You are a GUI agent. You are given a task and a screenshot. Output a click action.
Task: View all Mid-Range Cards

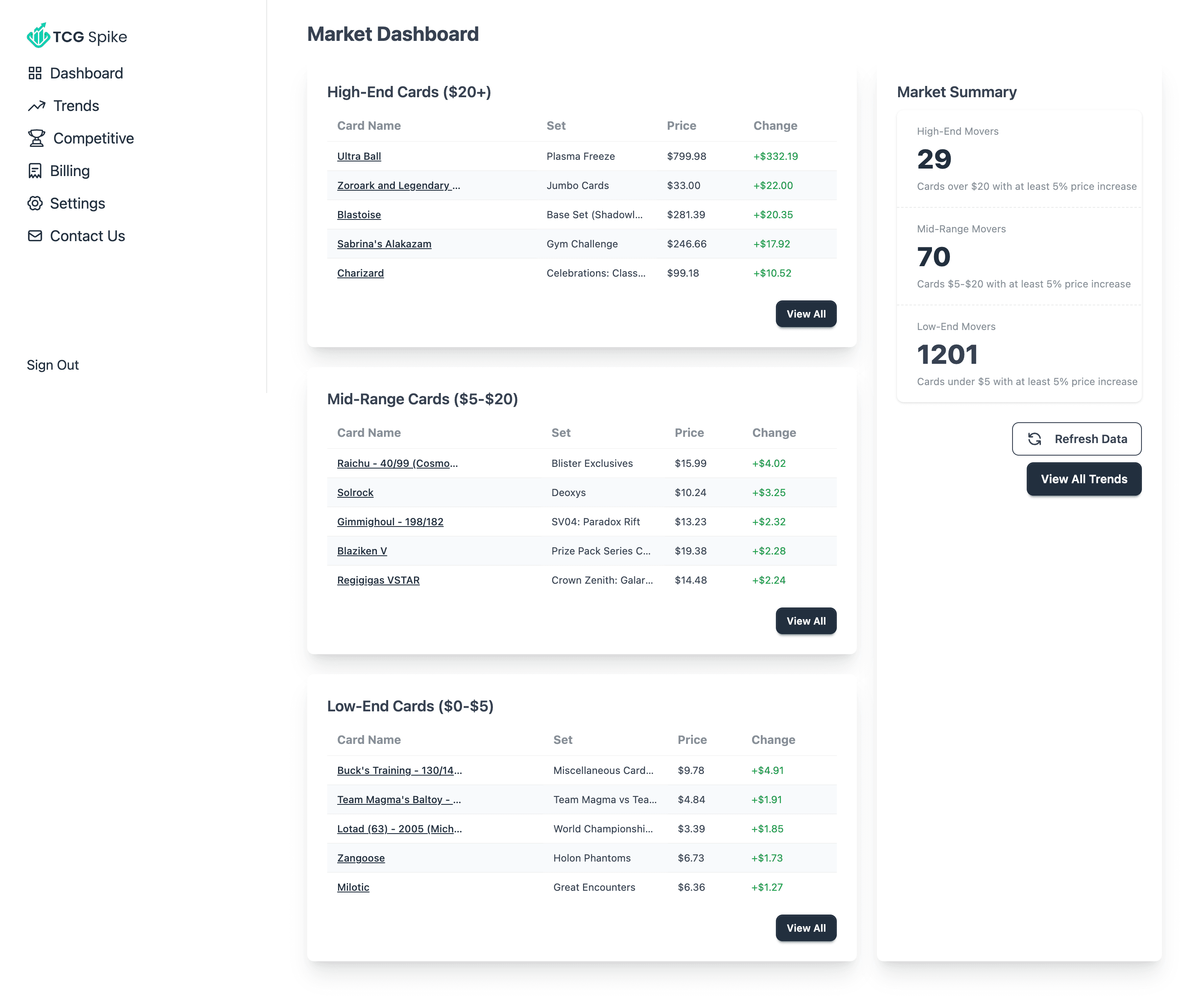[x=806, y=621]
